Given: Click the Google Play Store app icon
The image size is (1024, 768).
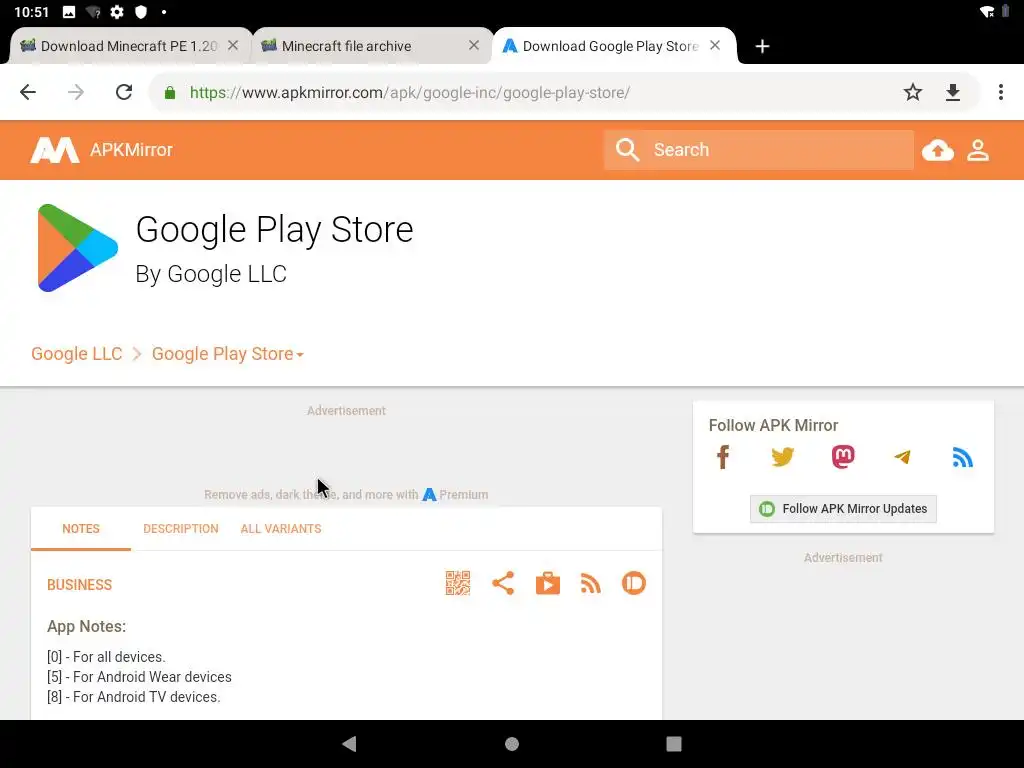Looking at the screenshot, I should point(77,248).
